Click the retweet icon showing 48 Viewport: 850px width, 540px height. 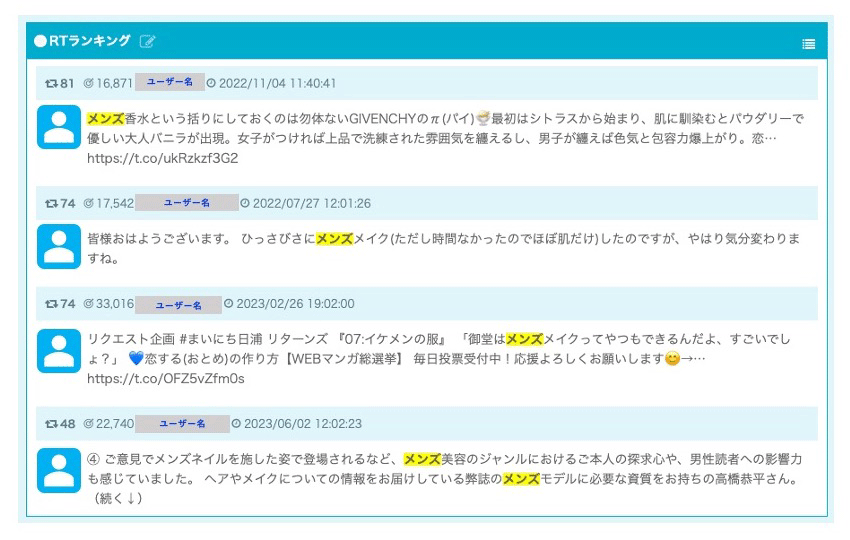pos(51,424)
